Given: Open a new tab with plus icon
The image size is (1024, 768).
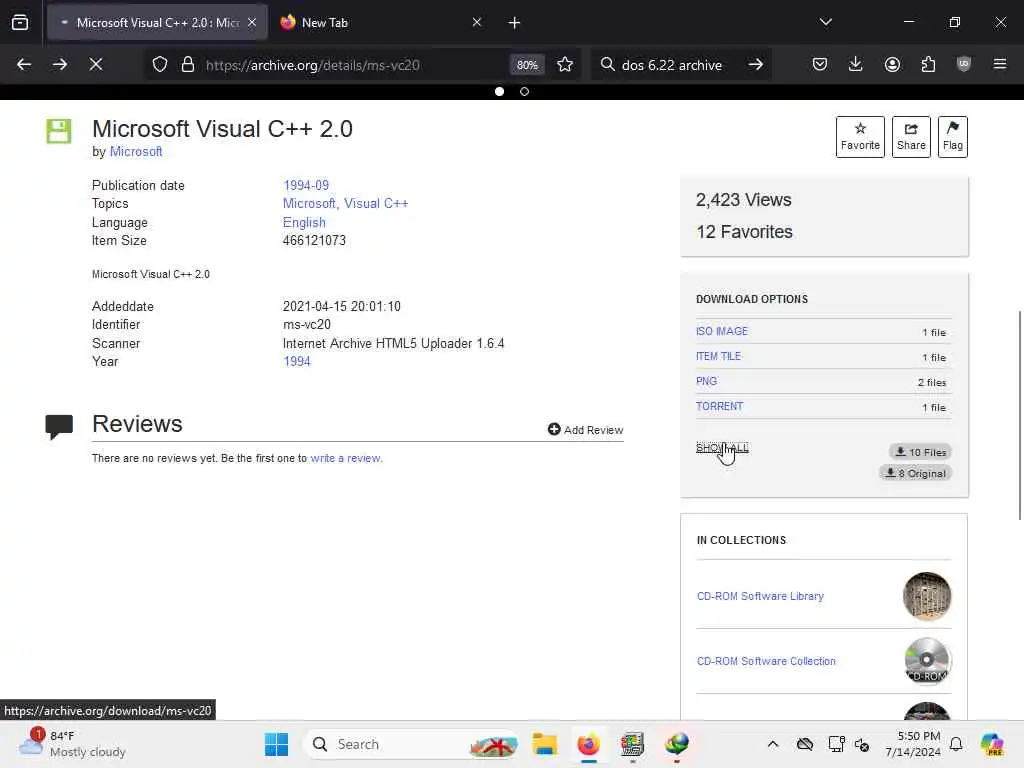Looking at the screenshot, I should pos(514,23).
